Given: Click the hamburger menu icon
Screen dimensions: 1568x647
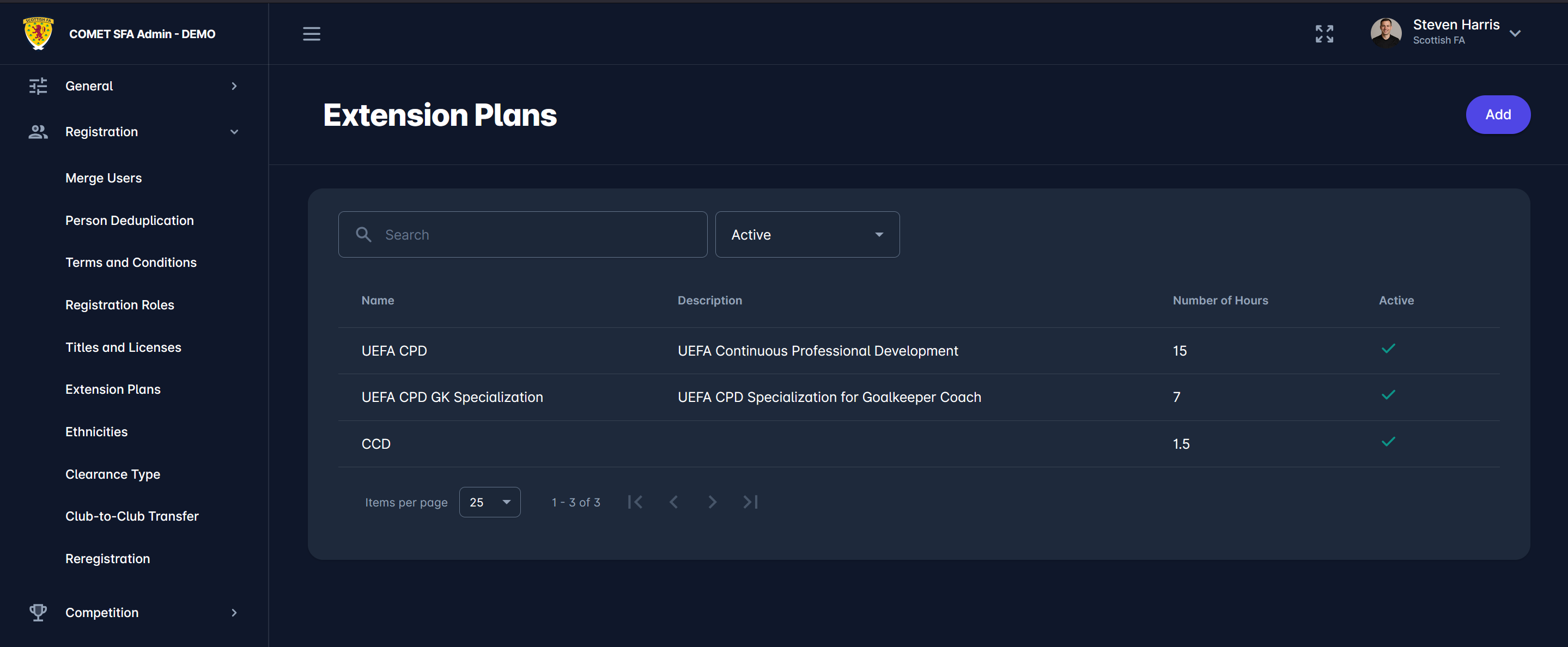Looking at the screenshot, I should point(311,34).
